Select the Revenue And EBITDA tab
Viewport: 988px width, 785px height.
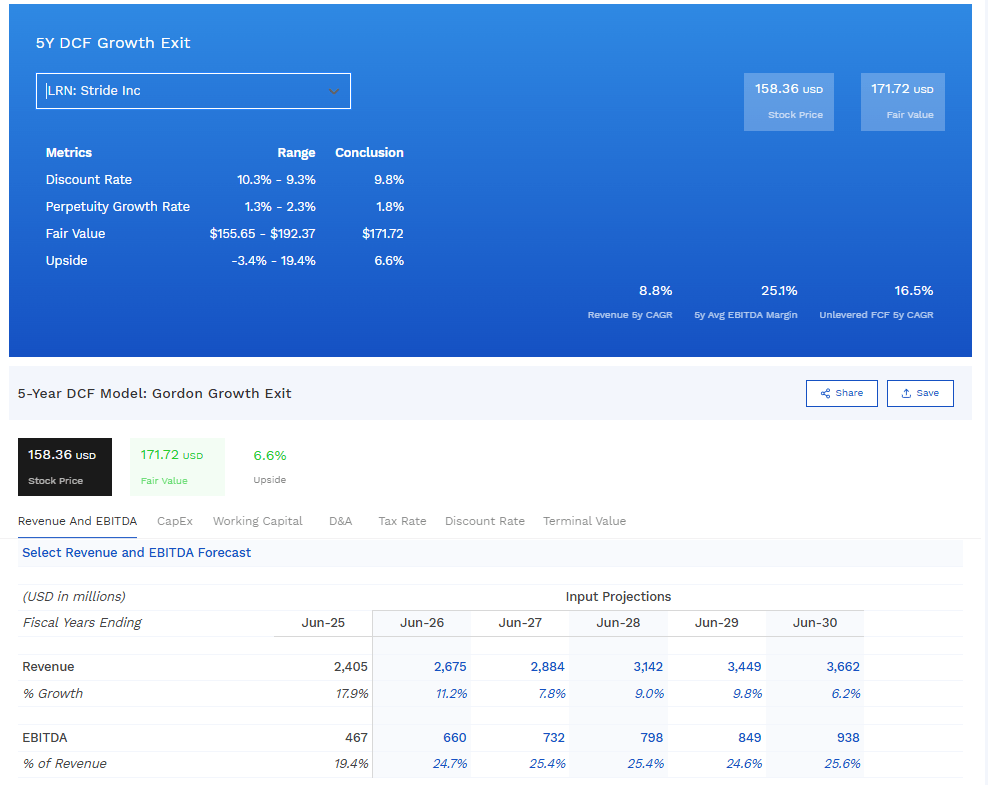tap(77, 521)
